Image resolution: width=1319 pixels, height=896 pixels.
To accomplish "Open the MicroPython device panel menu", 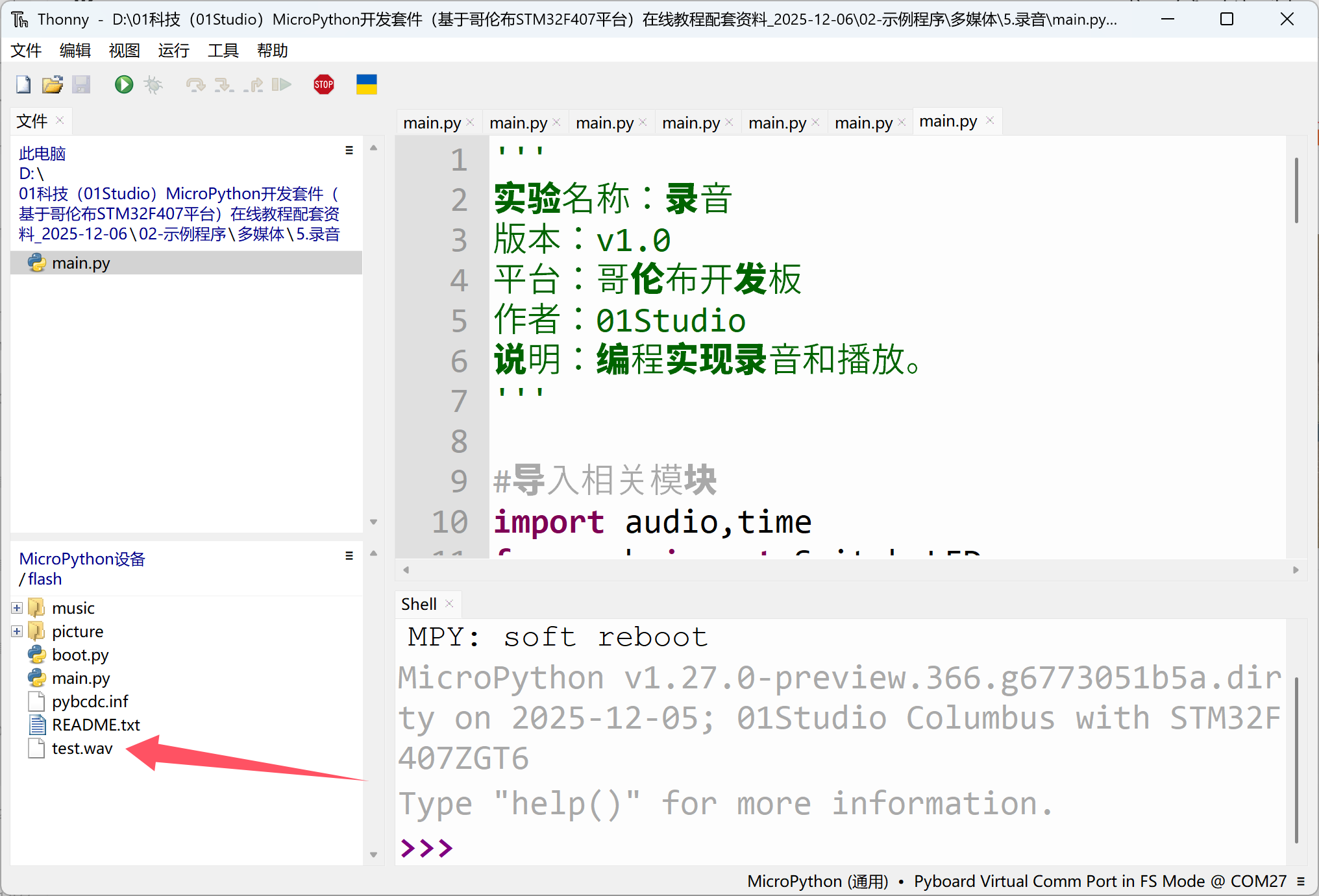I will click(x=349, y=556).
